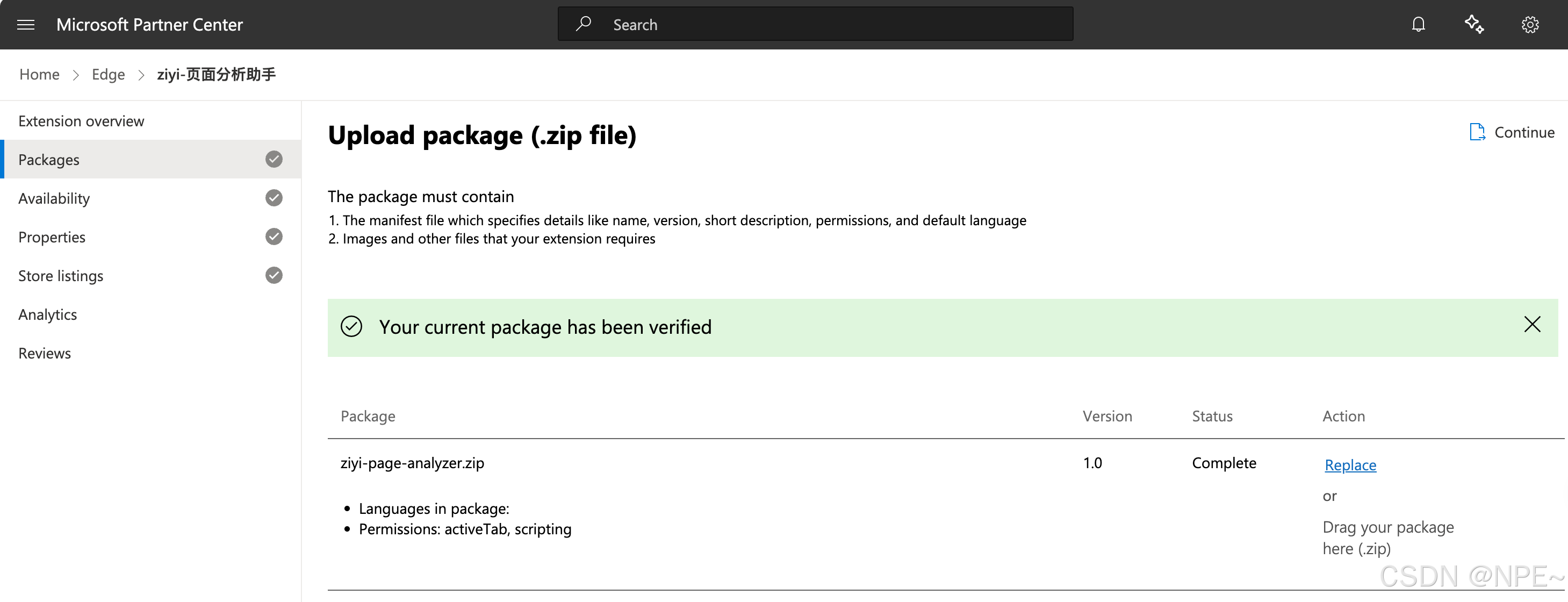Open the notifications bell
Screen dimensions: 1568x602
click(x=1418, y=24)
